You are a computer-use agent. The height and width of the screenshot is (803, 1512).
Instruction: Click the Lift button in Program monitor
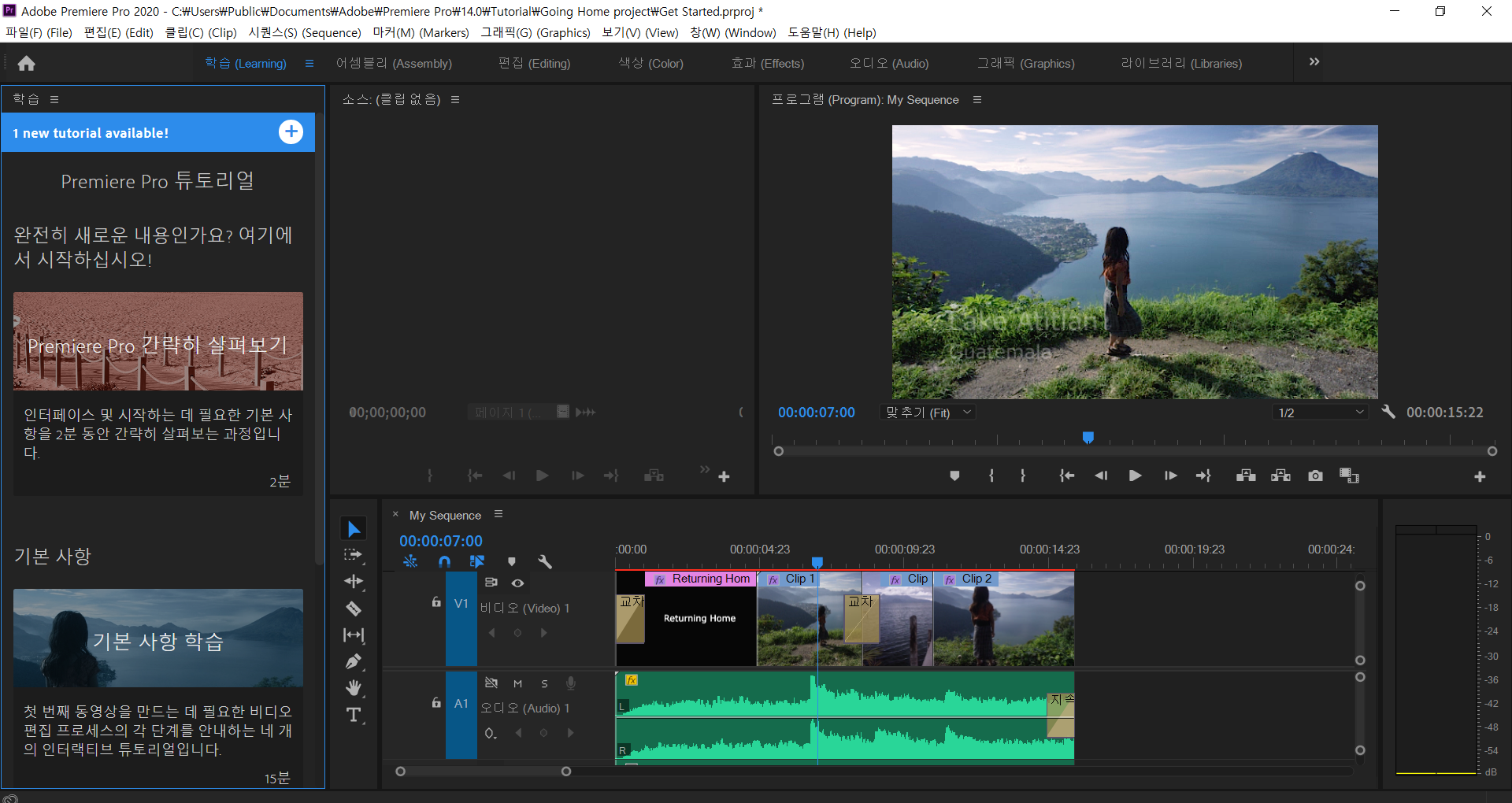[x=1246, y=476]
